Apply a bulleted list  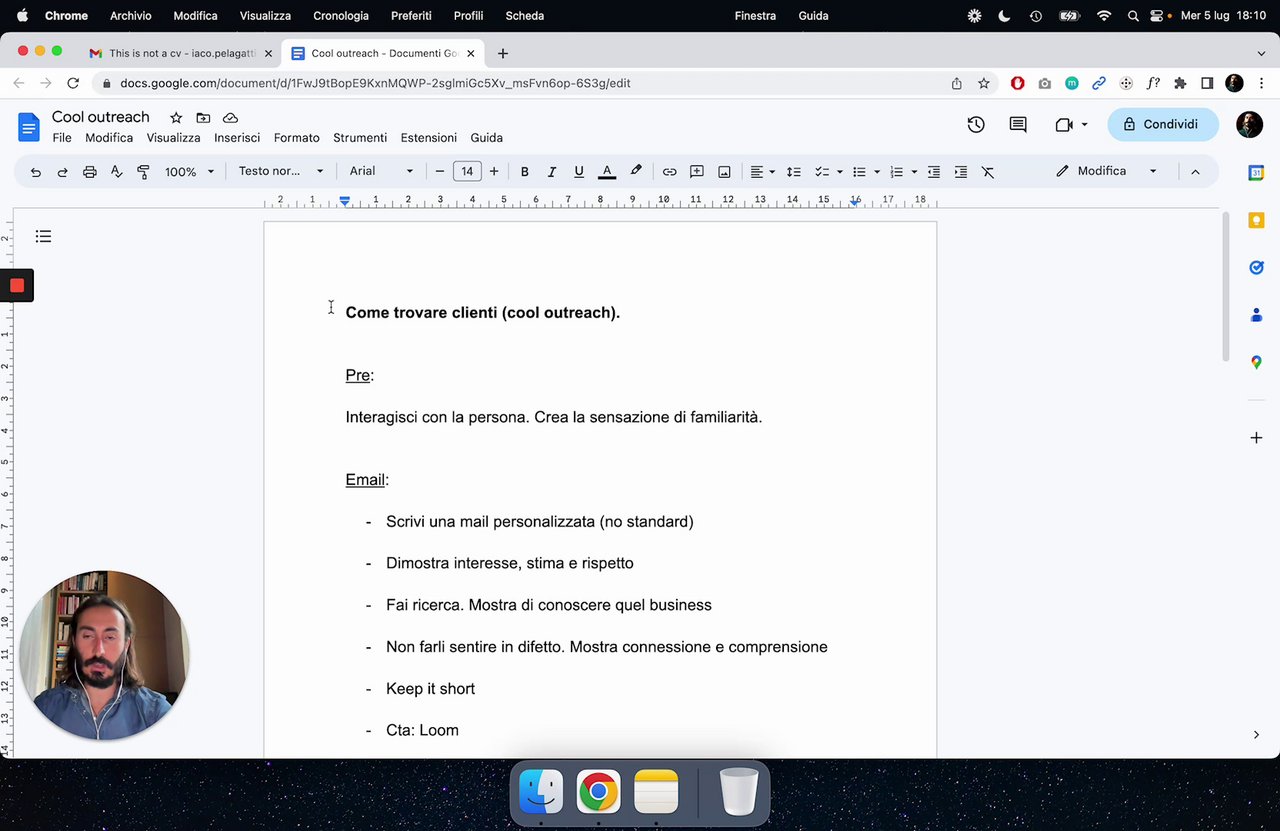click(859, 172)
